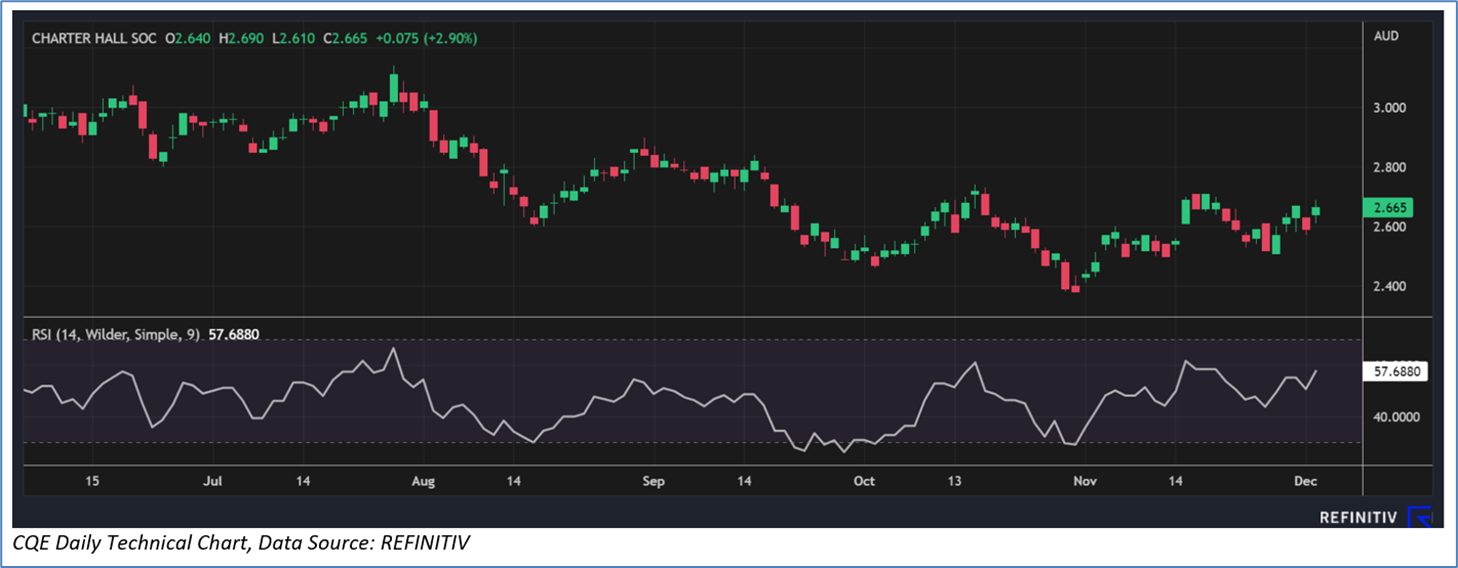
Task: Click the high value H2.690
Action: 240,38
